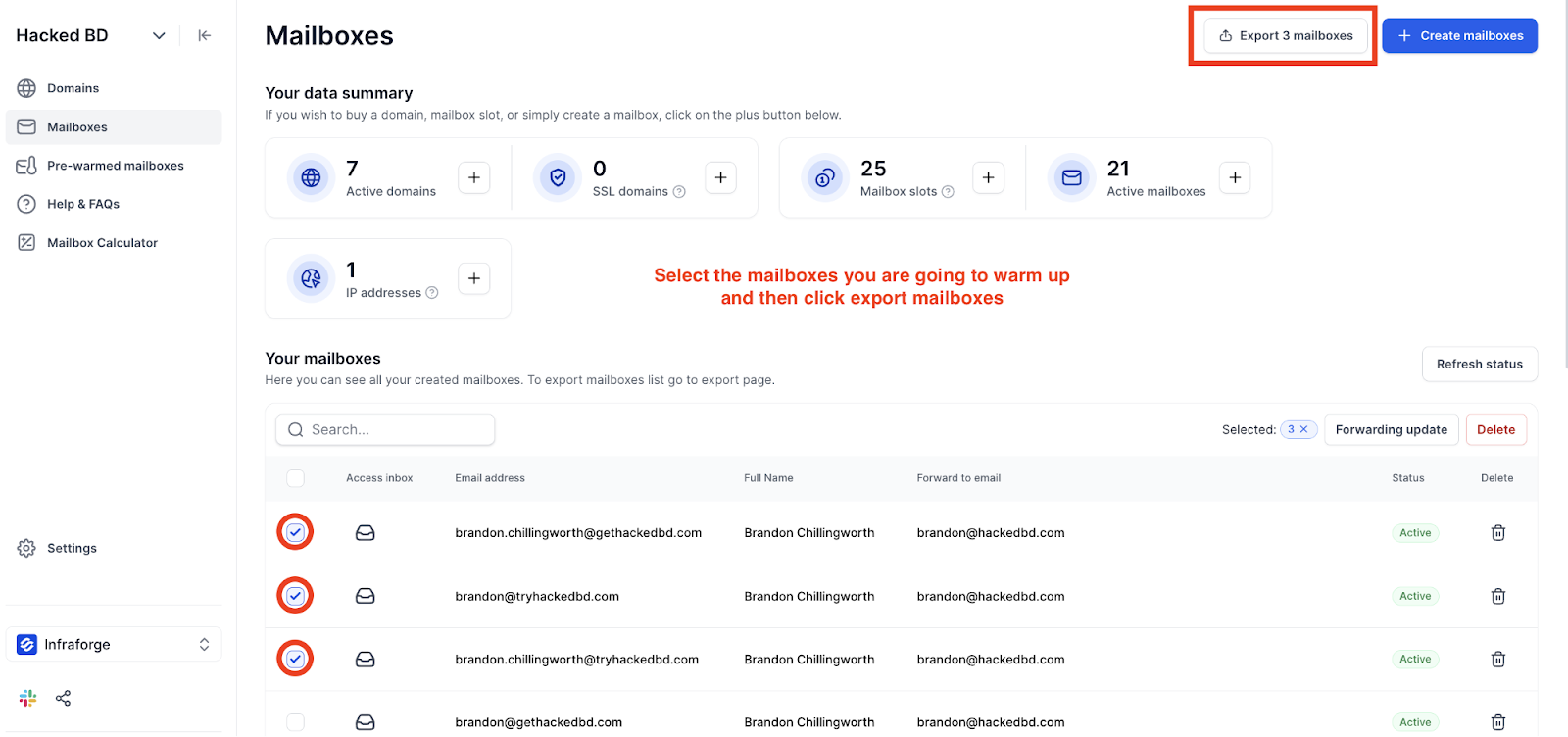The image size is (1568, 737).
Task: Uncheck brandon.chillingworth@tryhackedbd.com row checkbox
Action: pyautogui.click(x=295, y=659)
